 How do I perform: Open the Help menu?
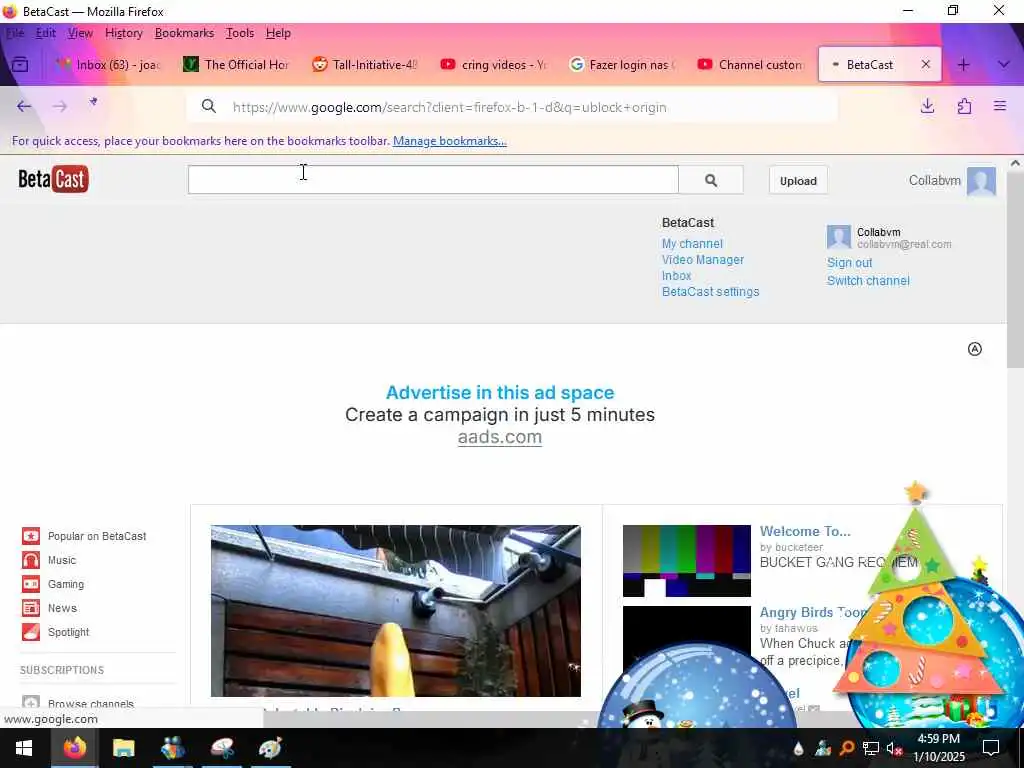pyautogui.click(x=278, y=33)
